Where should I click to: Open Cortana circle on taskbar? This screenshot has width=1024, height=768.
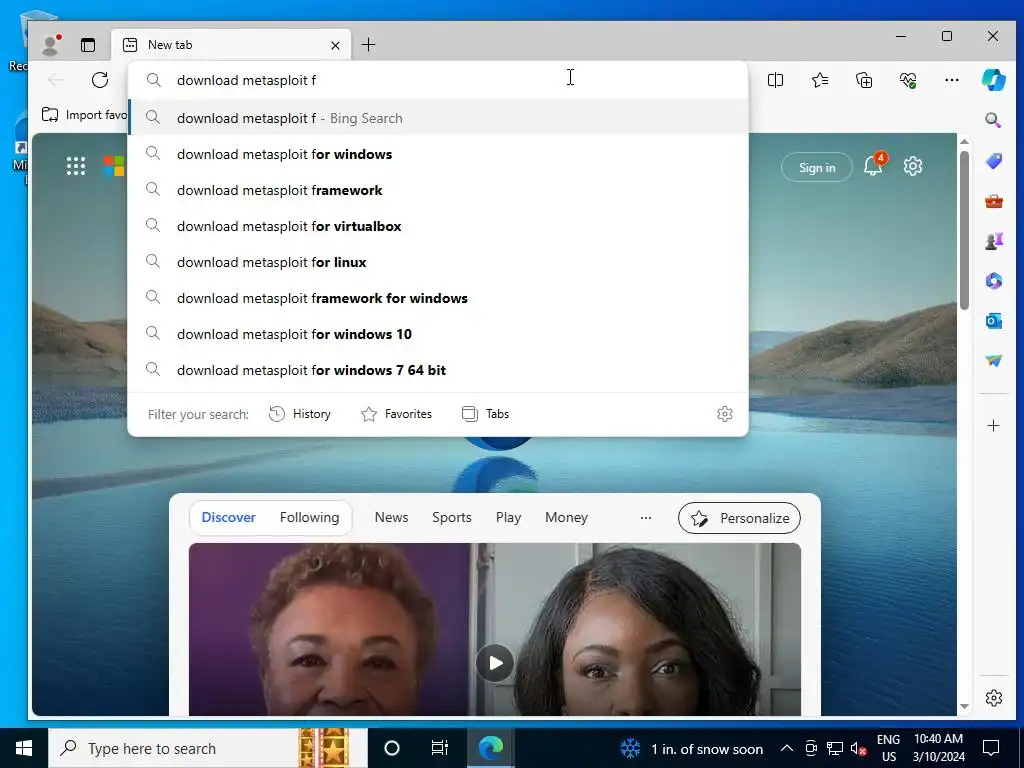click(x=392, y=748)
